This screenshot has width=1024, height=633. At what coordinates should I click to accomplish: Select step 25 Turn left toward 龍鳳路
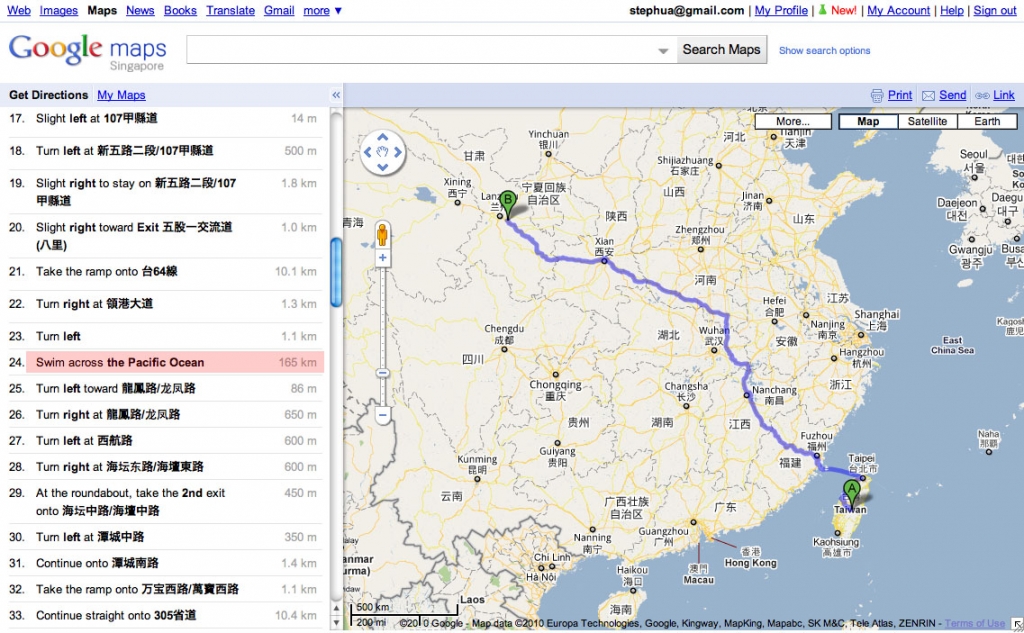click(x=165, y=389)
